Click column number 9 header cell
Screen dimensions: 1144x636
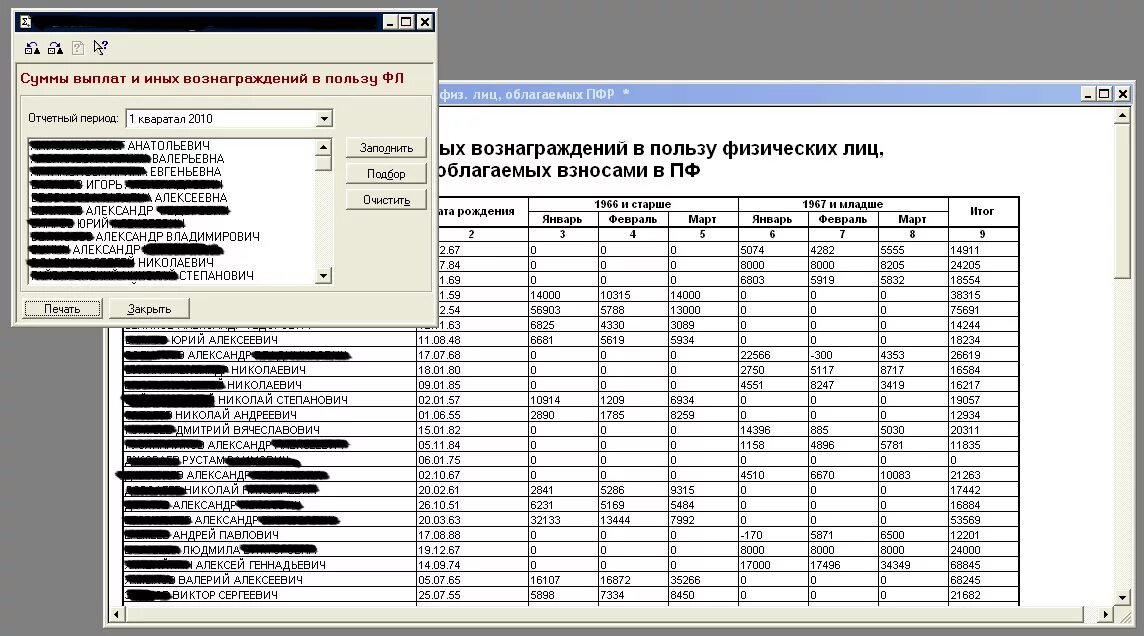tap(983, 234)
